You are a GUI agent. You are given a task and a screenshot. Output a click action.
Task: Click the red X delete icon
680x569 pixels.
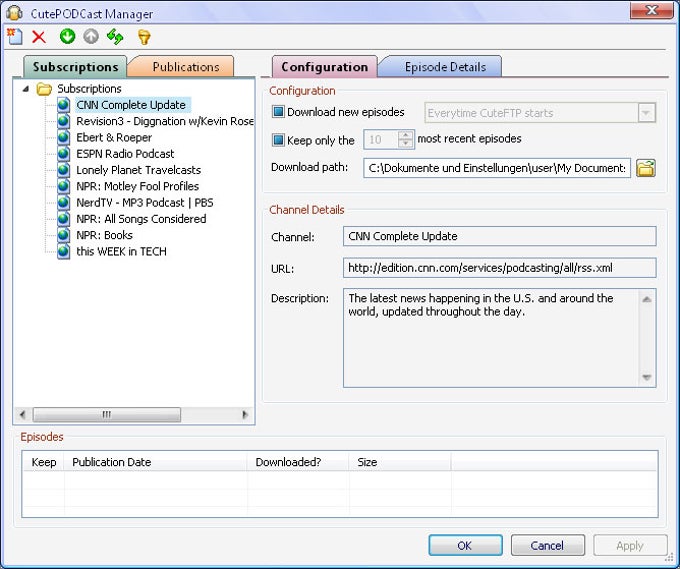coord(39,37)
